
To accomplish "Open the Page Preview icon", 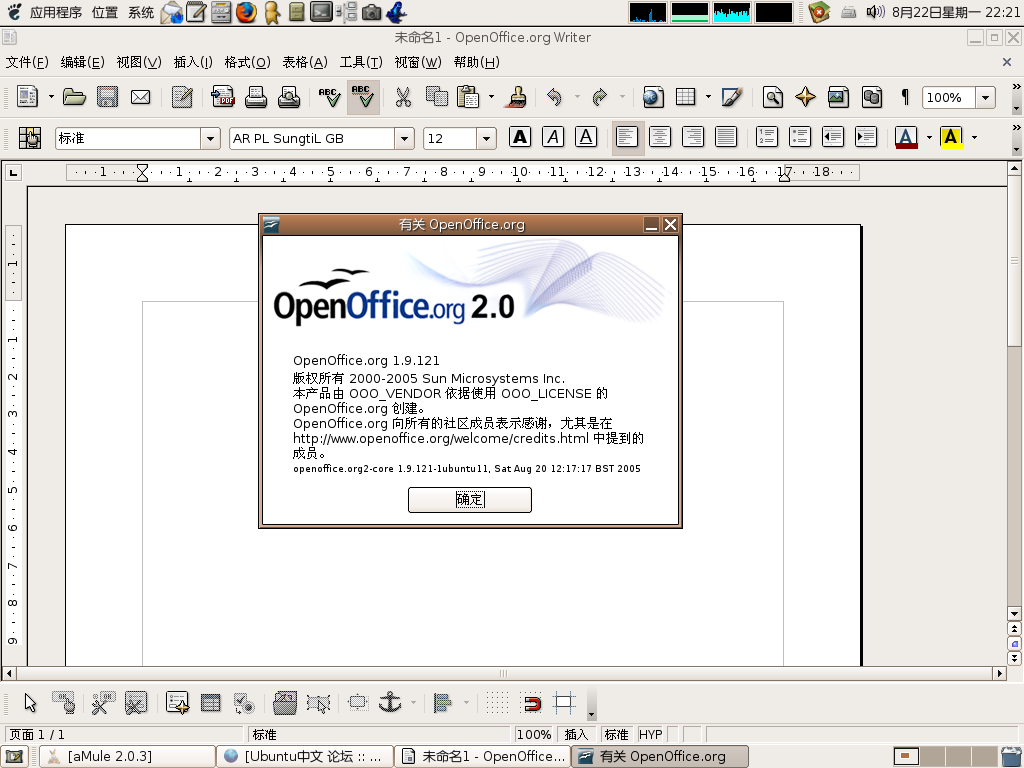I will [289, 97].
